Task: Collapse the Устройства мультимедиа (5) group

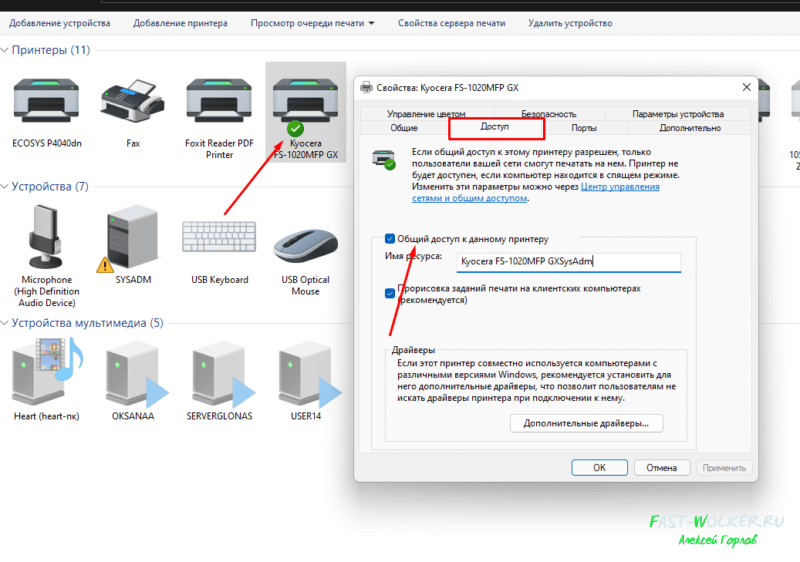Action: [x=5, y=323]
